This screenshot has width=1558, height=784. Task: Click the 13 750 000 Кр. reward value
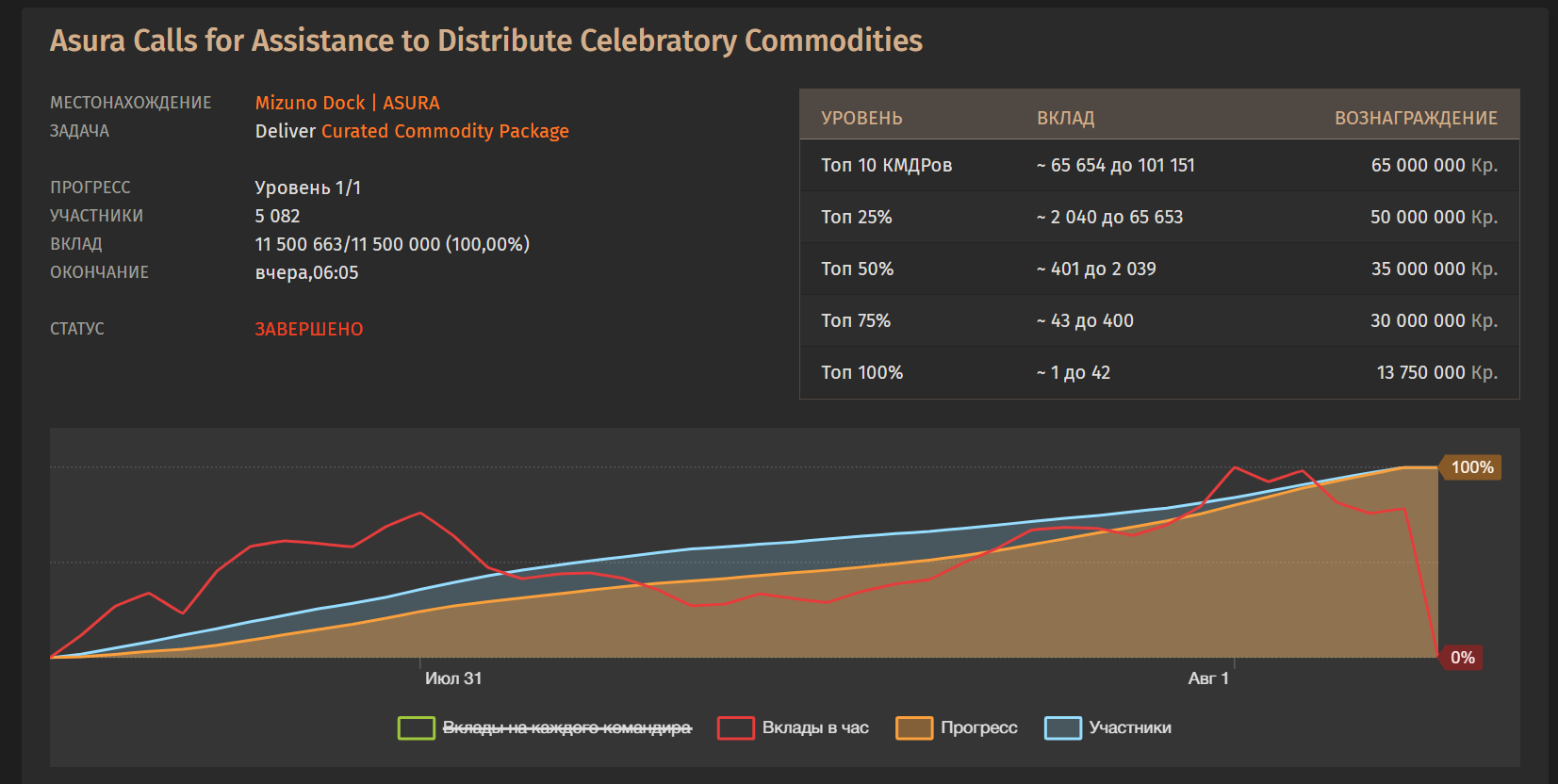(1436, 372)
